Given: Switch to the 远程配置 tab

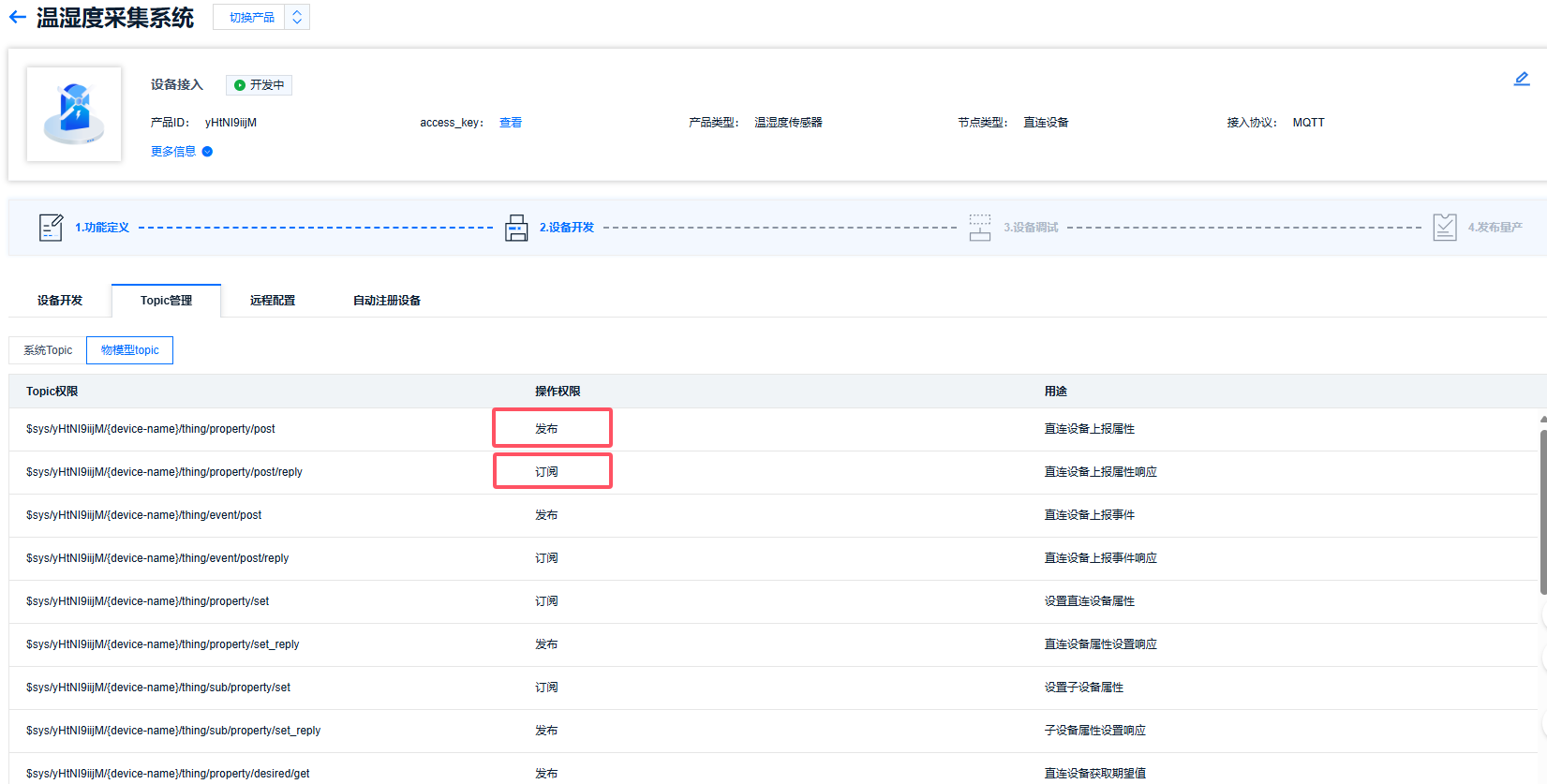Looking at the screenshot, I should (273, 301).
